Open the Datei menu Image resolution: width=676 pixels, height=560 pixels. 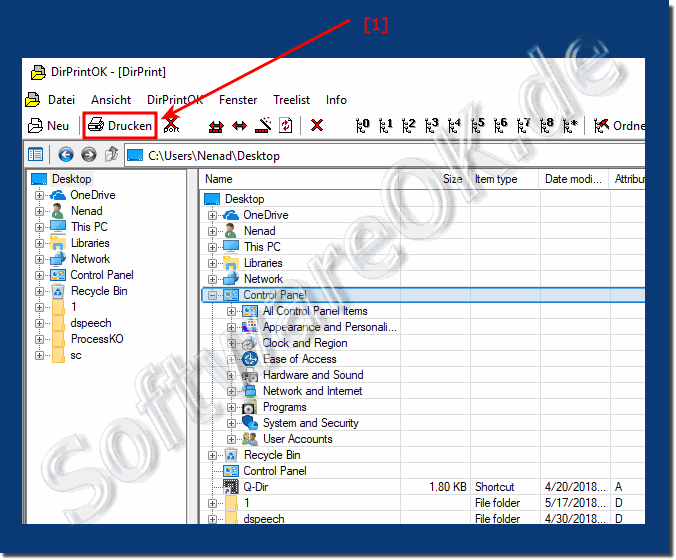pyautogui.click(x=61, y=100)
